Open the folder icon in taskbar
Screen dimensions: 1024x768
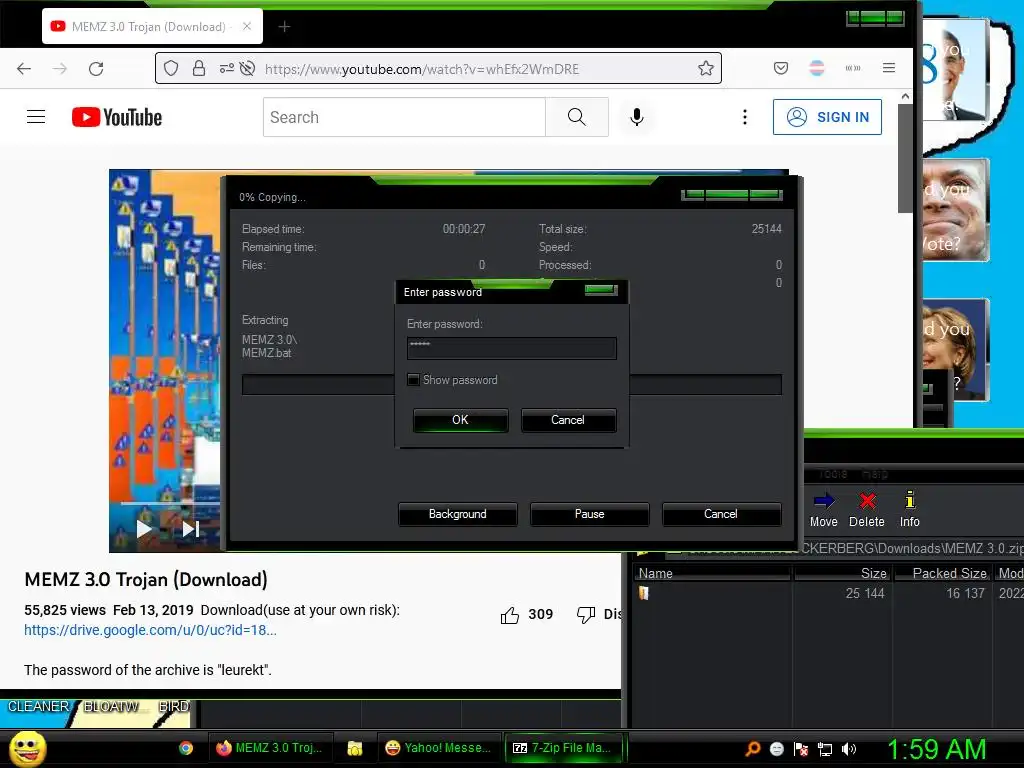(355, 748)
